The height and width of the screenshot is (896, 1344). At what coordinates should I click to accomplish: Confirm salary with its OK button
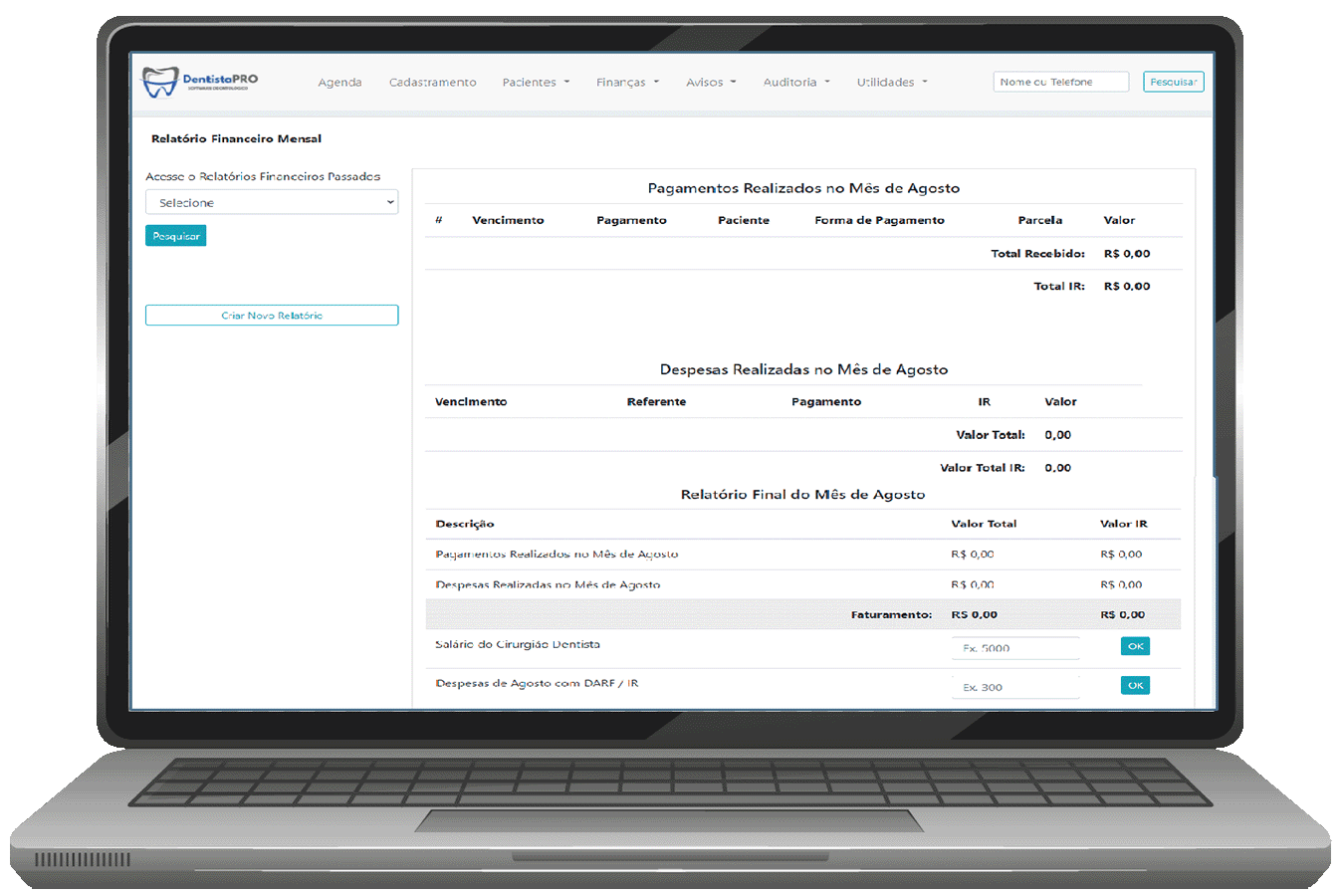(1135, 646)
